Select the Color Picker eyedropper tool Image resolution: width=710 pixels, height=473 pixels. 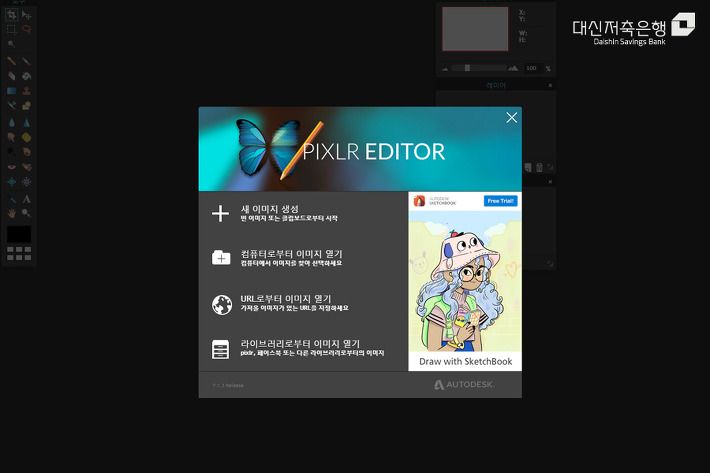[11, 199]
